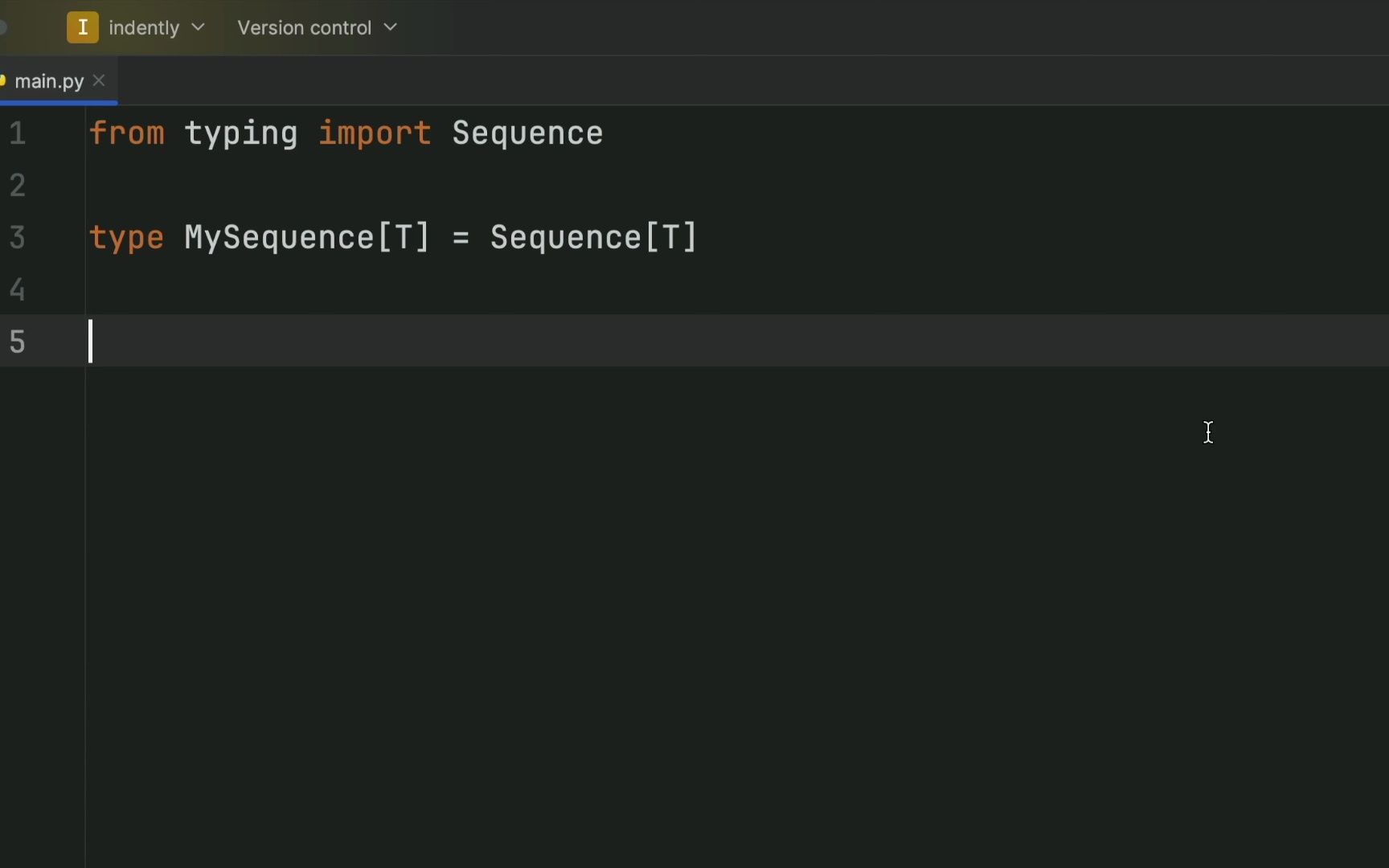1389x868 pixels.
Task: Click the word 'typing' on line 1
Action: click(241, 134)
